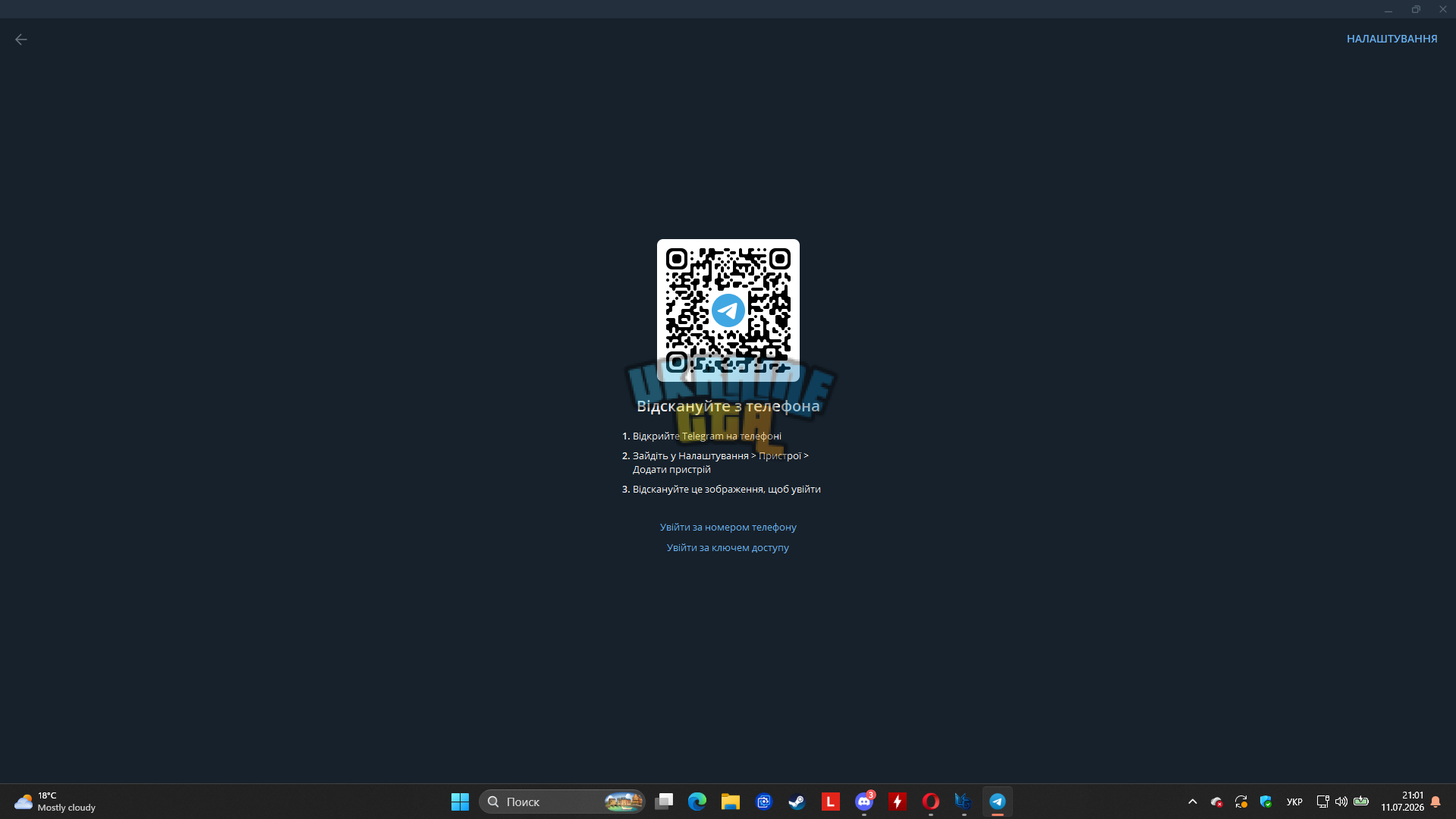Click the taskbar search box Поиск
The image size is (1456, 819).
(x=561, y=802)
